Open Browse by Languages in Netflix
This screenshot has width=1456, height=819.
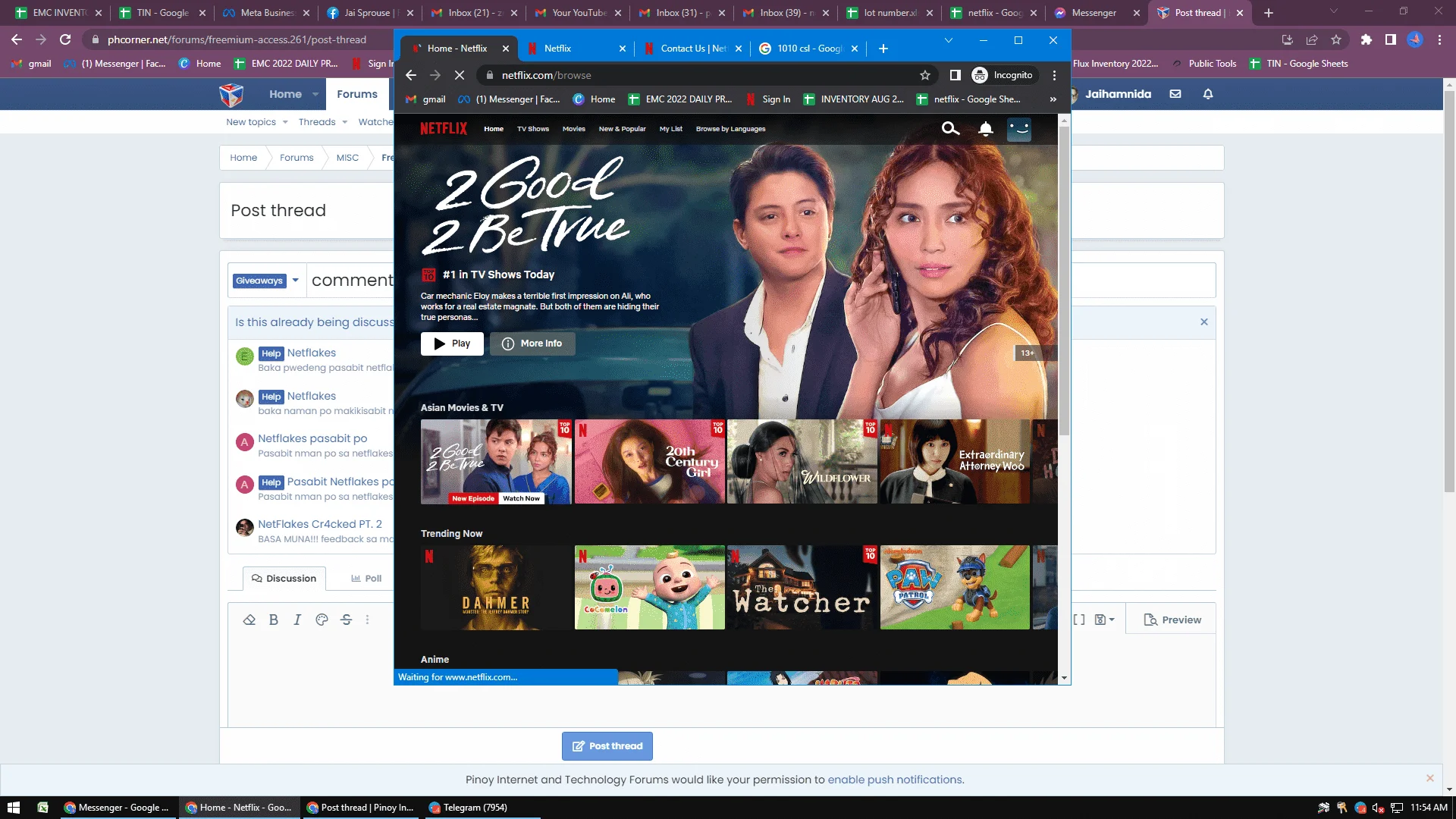click(x=730, y=129)
